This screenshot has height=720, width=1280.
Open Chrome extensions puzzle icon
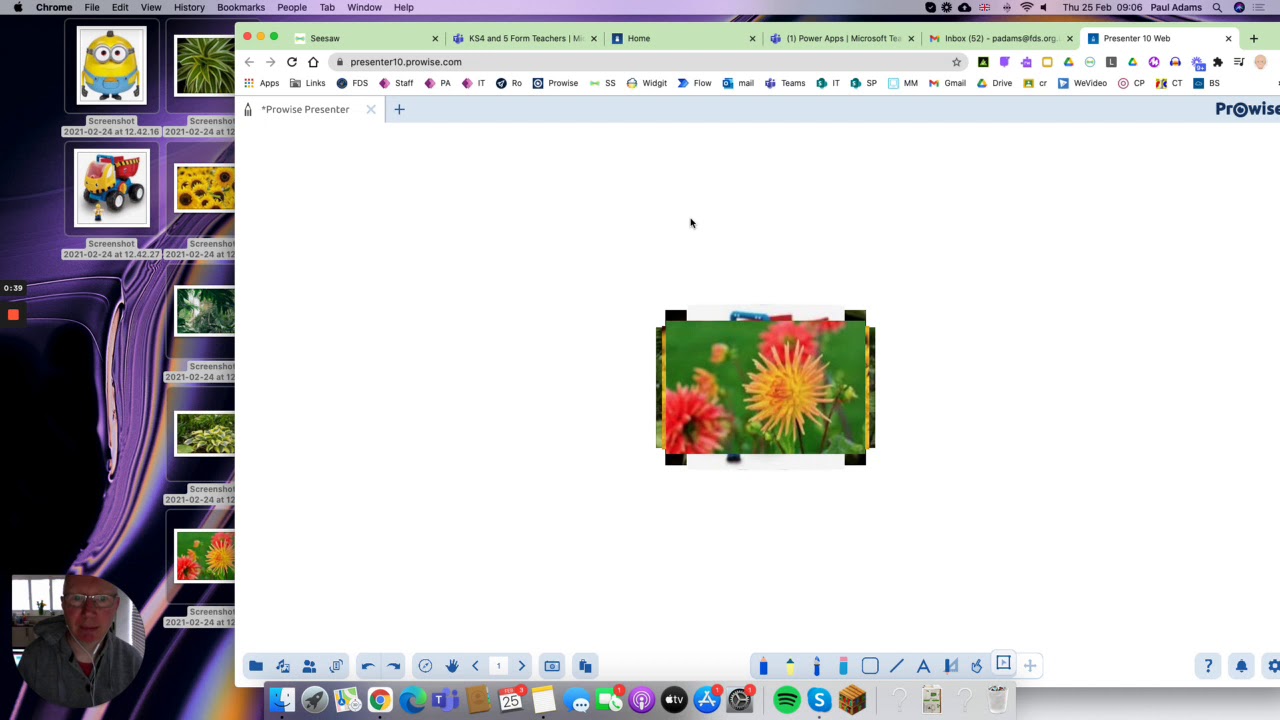coord(1217,62)
